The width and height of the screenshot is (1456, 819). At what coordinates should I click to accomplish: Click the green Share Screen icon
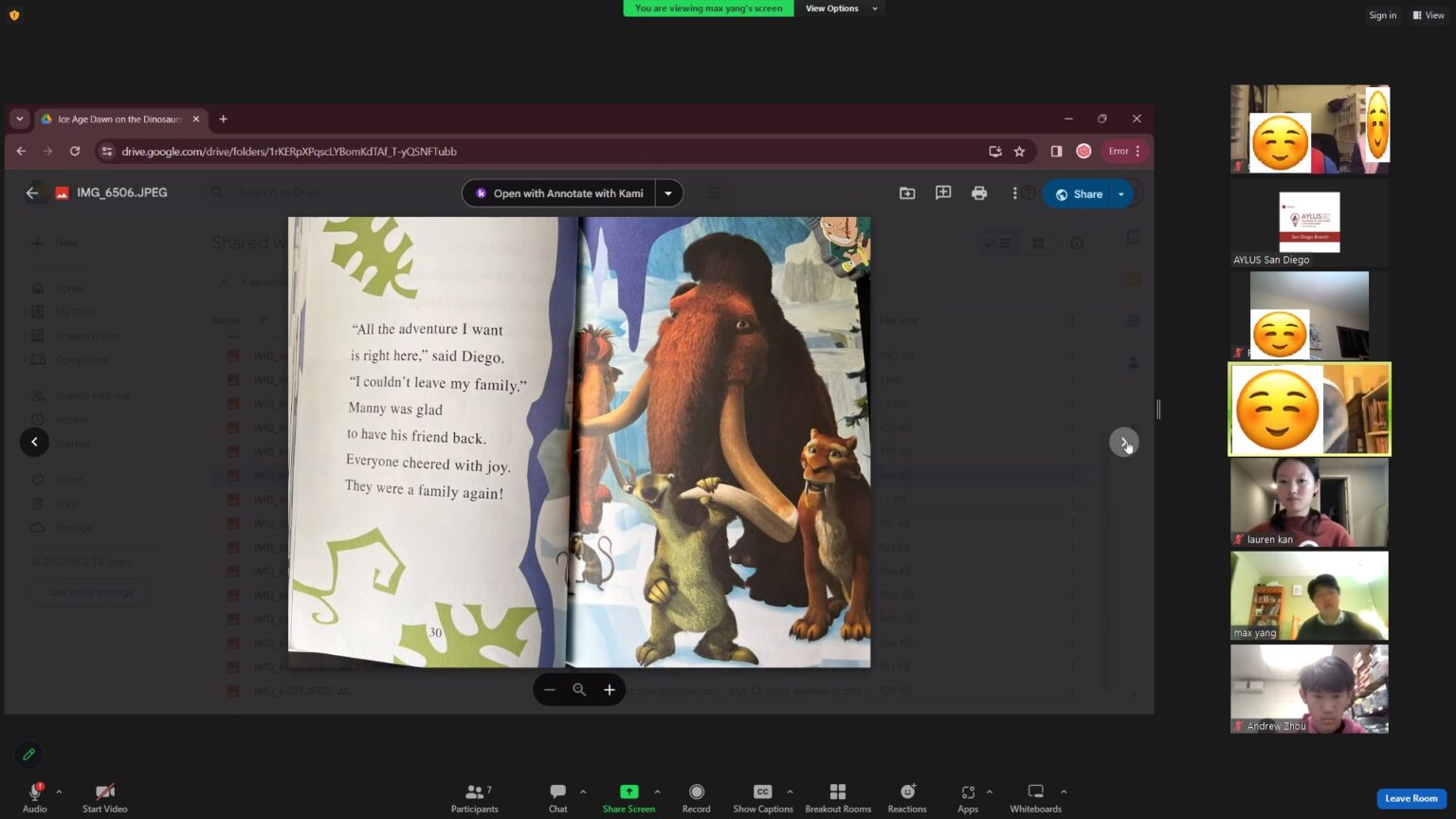point(628,792)
